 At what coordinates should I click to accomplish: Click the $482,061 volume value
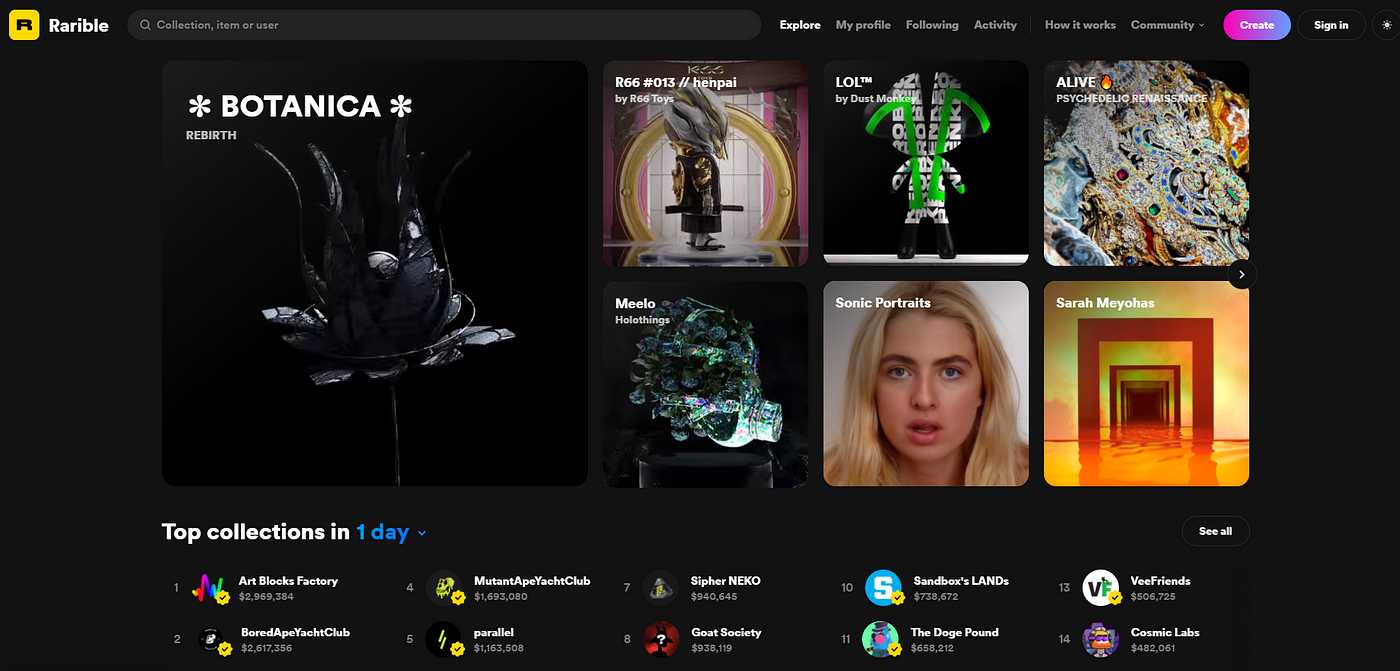(x=1153, y=648)
